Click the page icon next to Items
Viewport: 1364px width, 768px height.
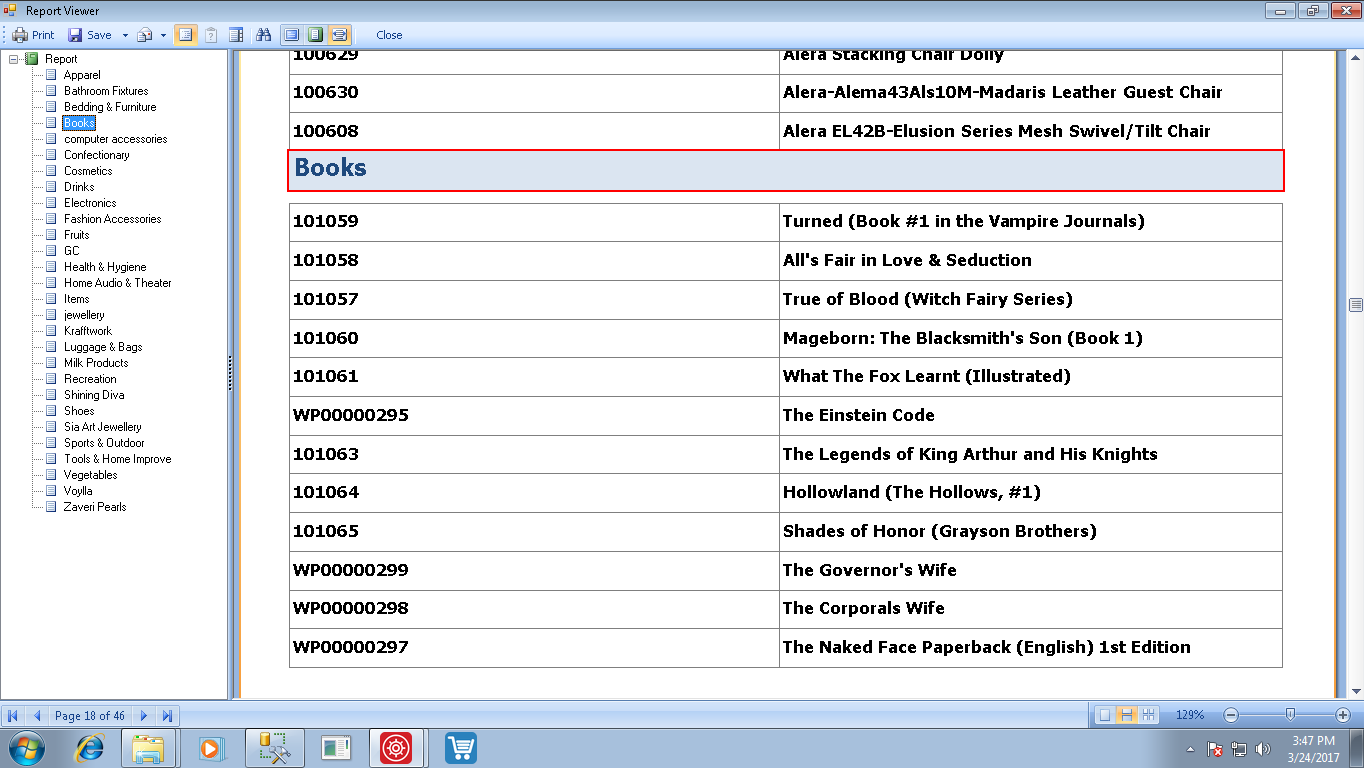51,299
